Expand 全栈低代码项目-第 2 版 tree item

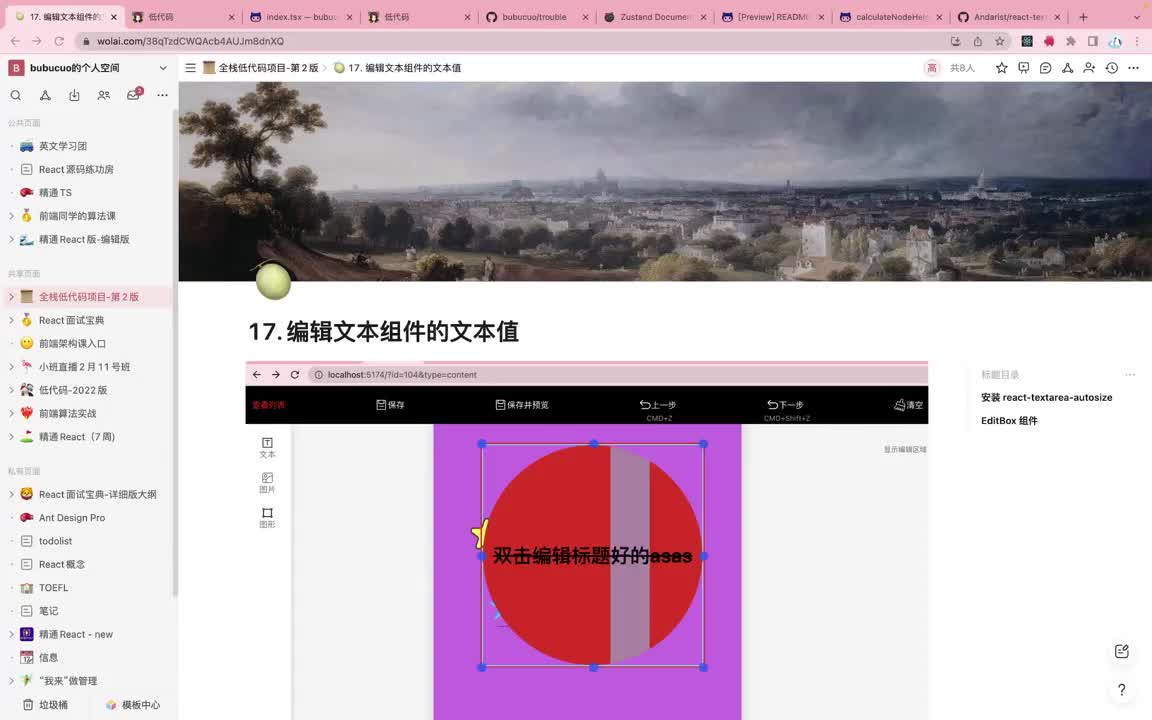click(x=11, y=297)
